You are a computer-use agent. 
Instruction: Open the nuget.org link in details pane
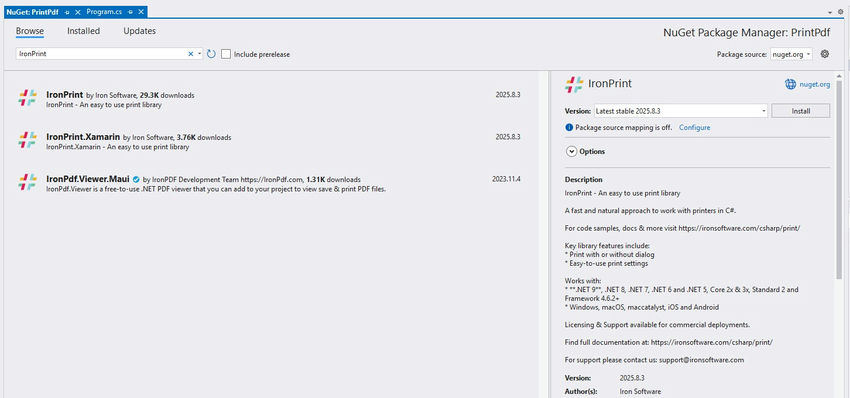pos(814,85)
